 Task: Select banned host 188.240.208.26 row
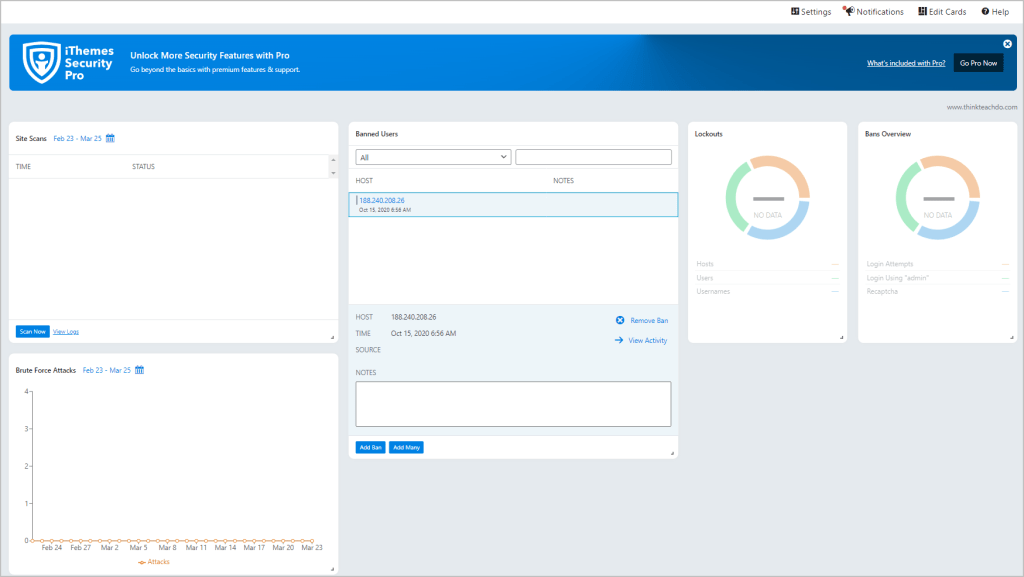pyautogui.click(x=513, y=204)
